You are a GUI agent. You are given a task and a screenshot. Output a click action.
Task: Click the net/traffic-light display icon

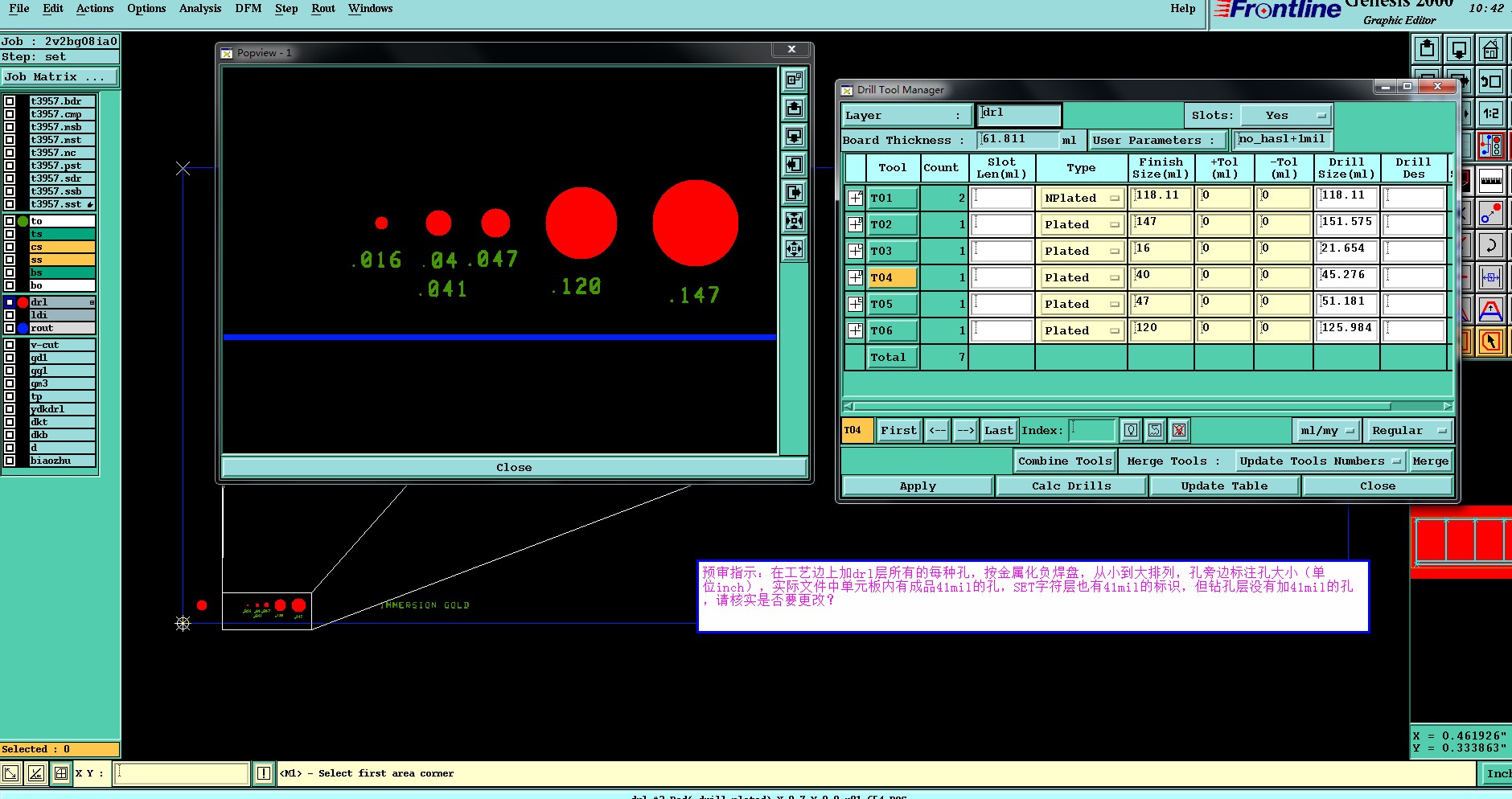(x=1490, y=145)
